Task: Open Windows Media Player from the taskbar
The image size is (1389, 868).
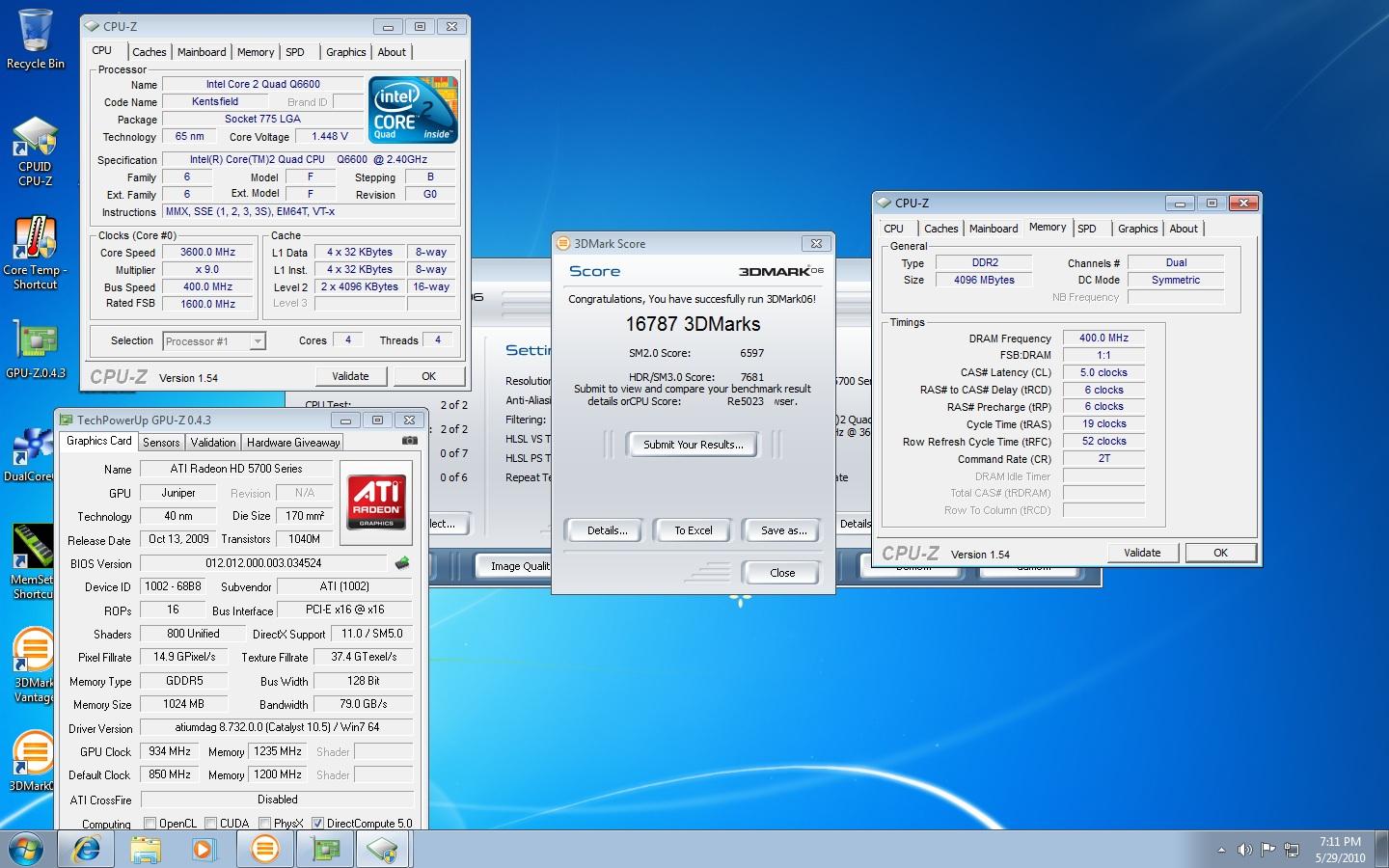Action: [204, 850]
